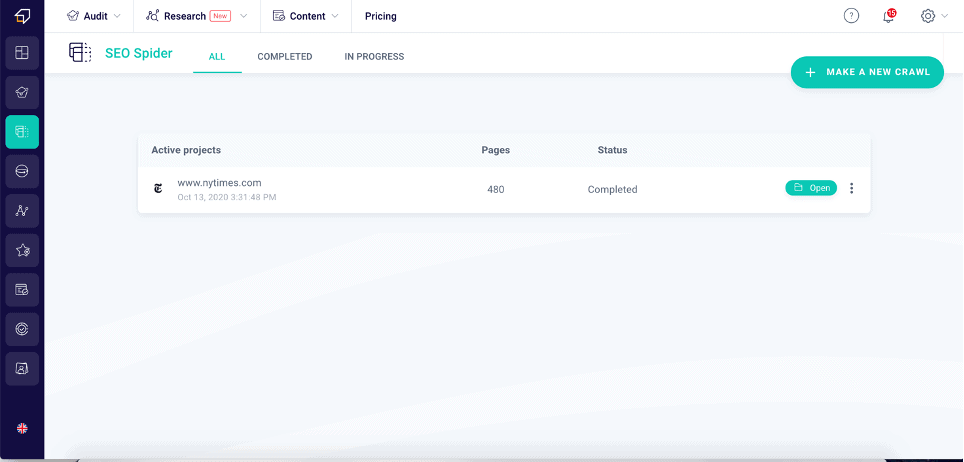Viewport: 964px width, 462px height.
Task: Click Make a New Crawl button
Action: point(867,72)
